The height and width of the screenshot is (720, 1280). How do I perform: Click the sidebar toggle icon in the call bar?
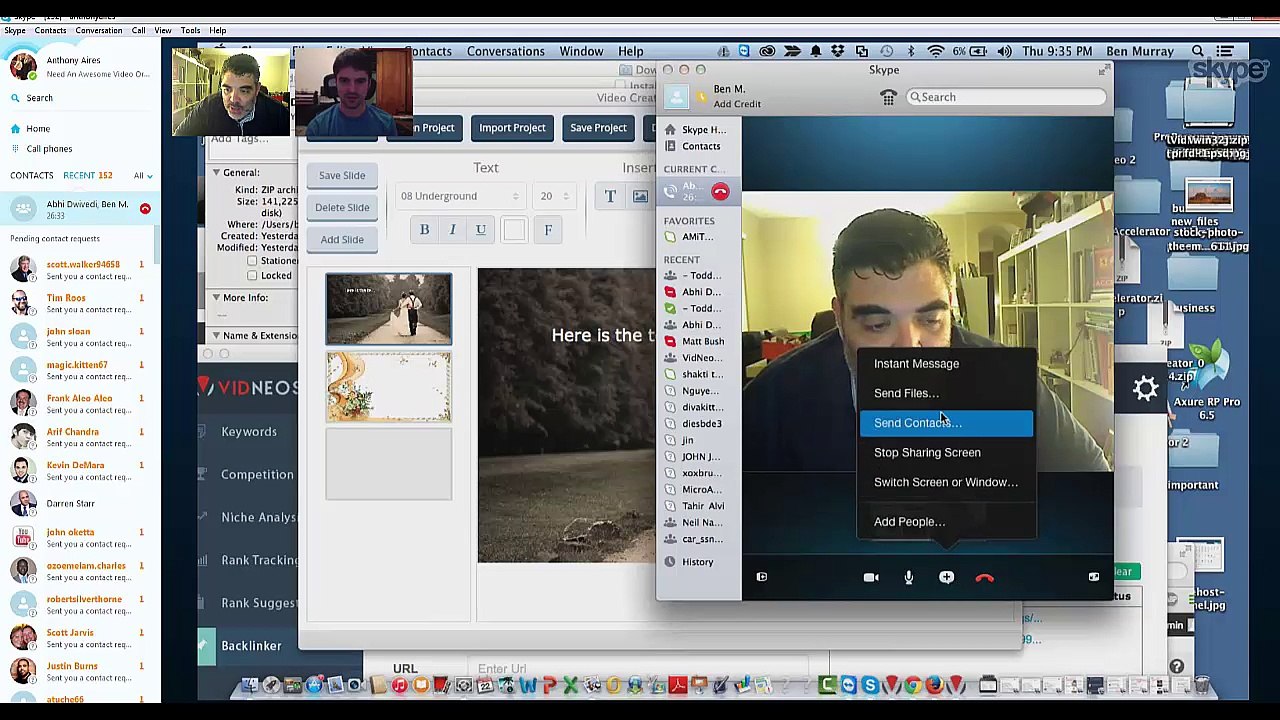pyautogui.click(x=762, y=577)
